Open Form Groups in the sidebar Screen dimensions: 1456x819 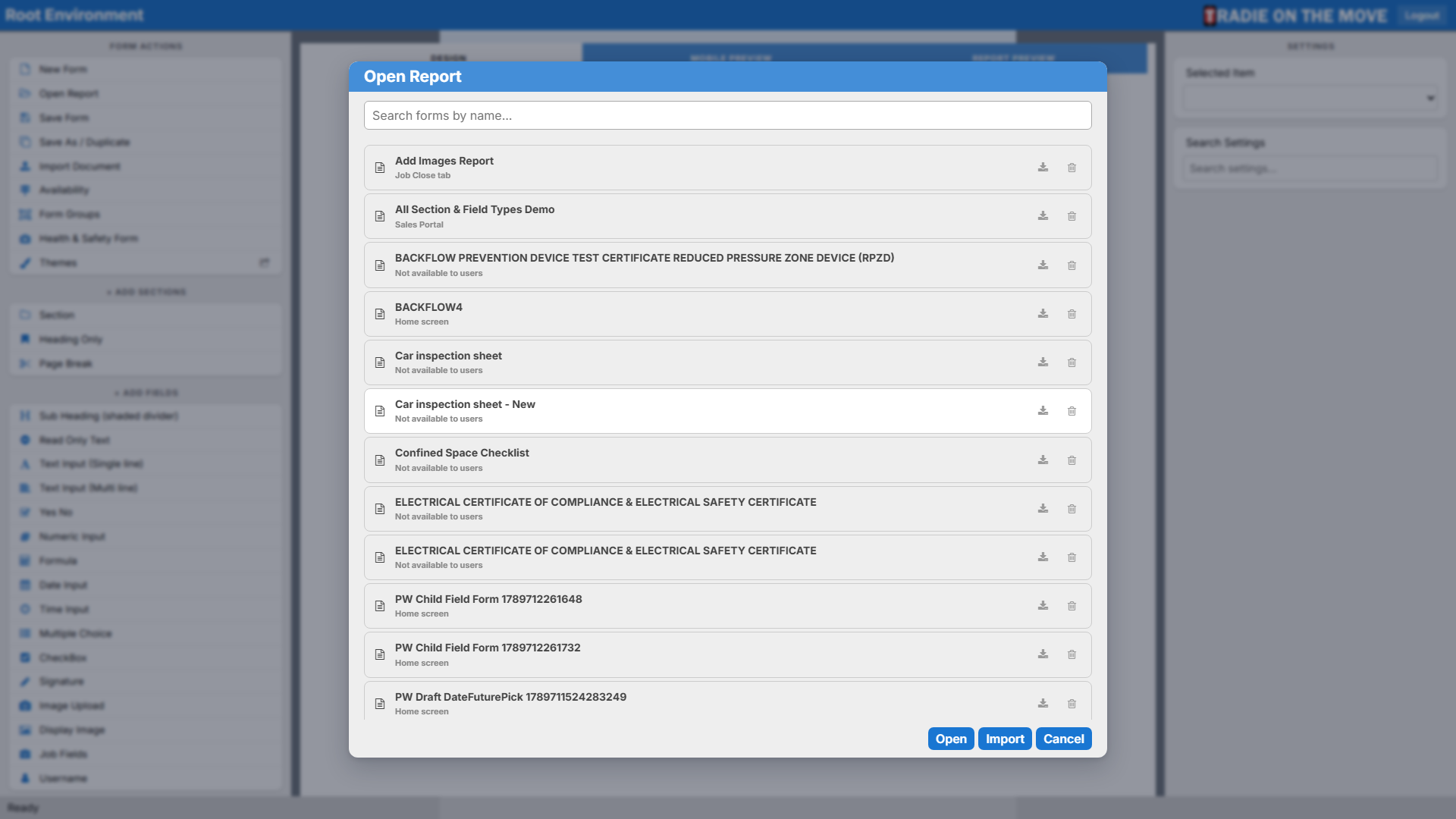pos(146,214)
